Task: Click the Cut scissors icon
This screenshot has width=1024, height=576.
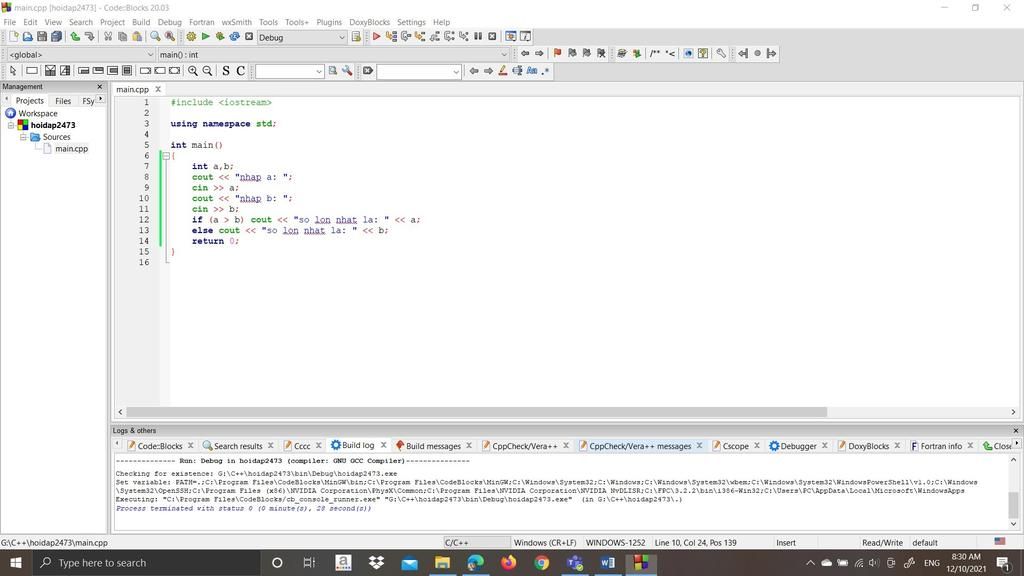Action: coord(108,37)
